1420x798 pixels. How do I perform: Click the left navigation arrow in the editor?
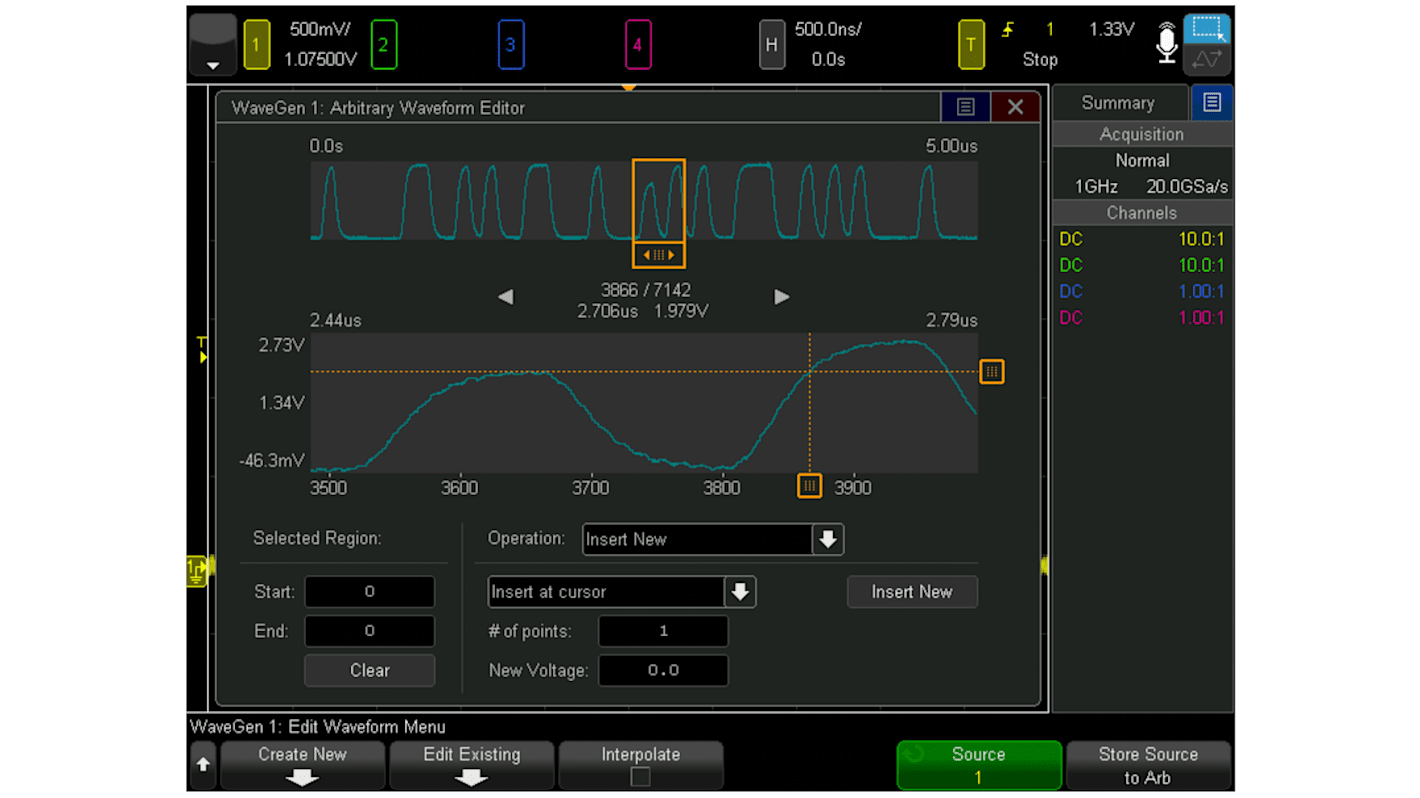click(x=505, y=296)
